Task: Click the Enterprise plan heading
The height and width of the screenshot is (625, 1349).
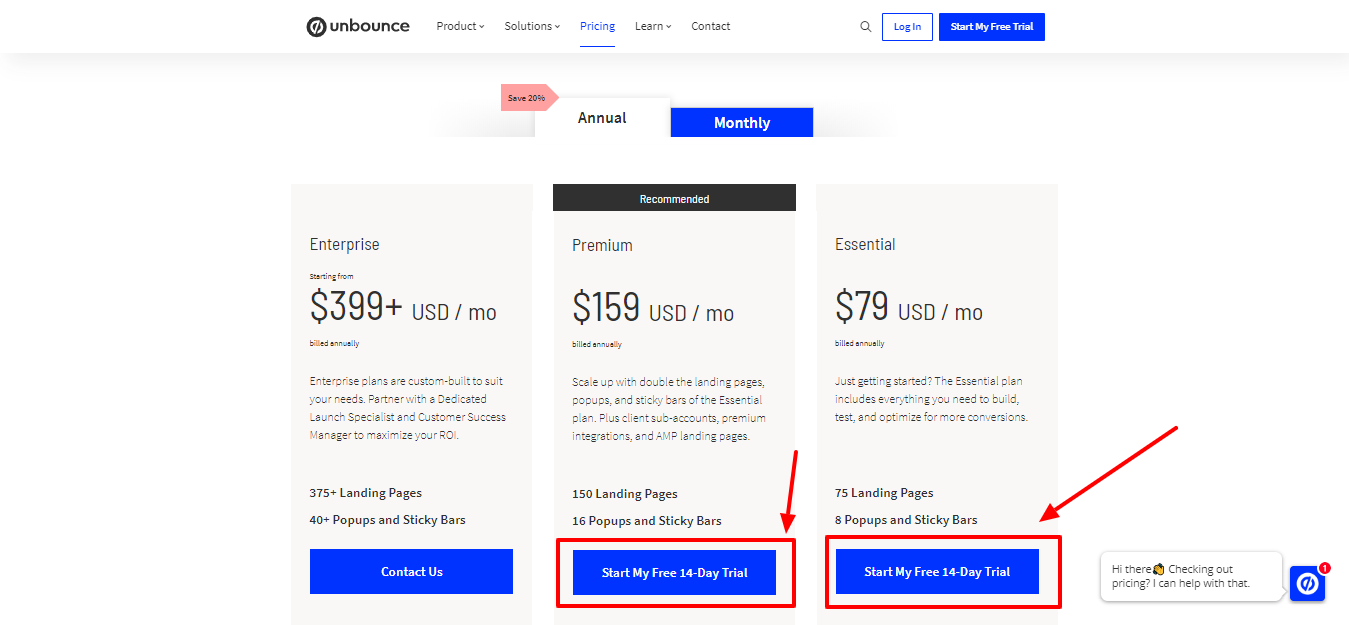Action: 345,244
